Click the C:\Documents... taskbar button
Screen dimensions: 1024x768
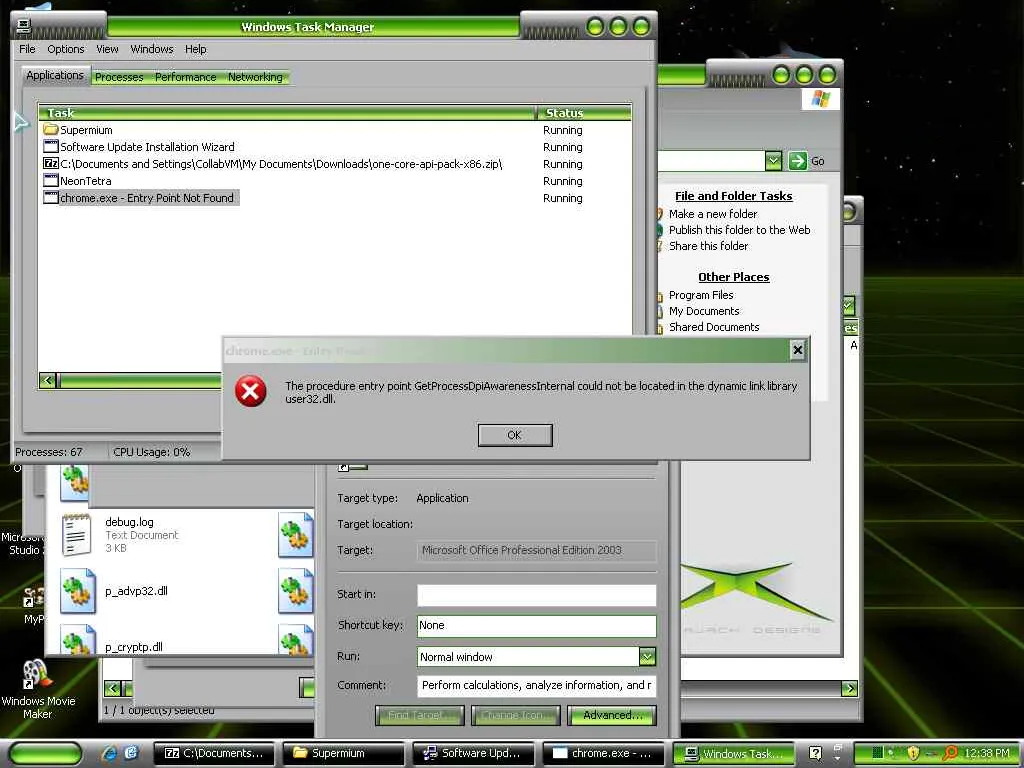(x=214, y=753)
